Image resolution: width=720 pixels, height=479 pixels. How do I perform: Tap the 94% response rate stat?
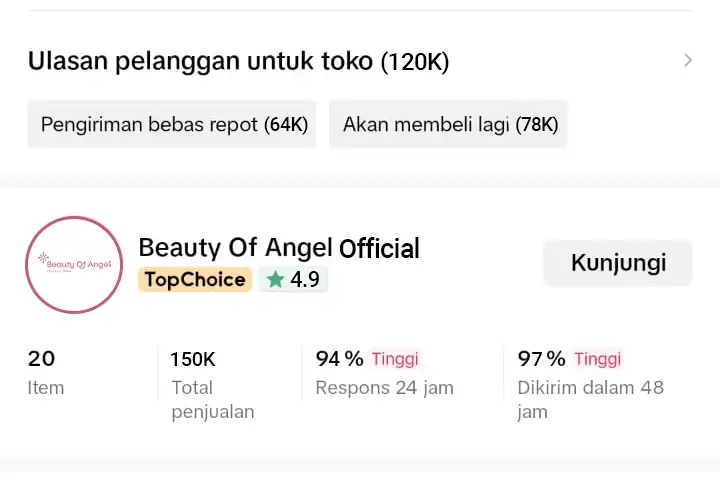339,359
